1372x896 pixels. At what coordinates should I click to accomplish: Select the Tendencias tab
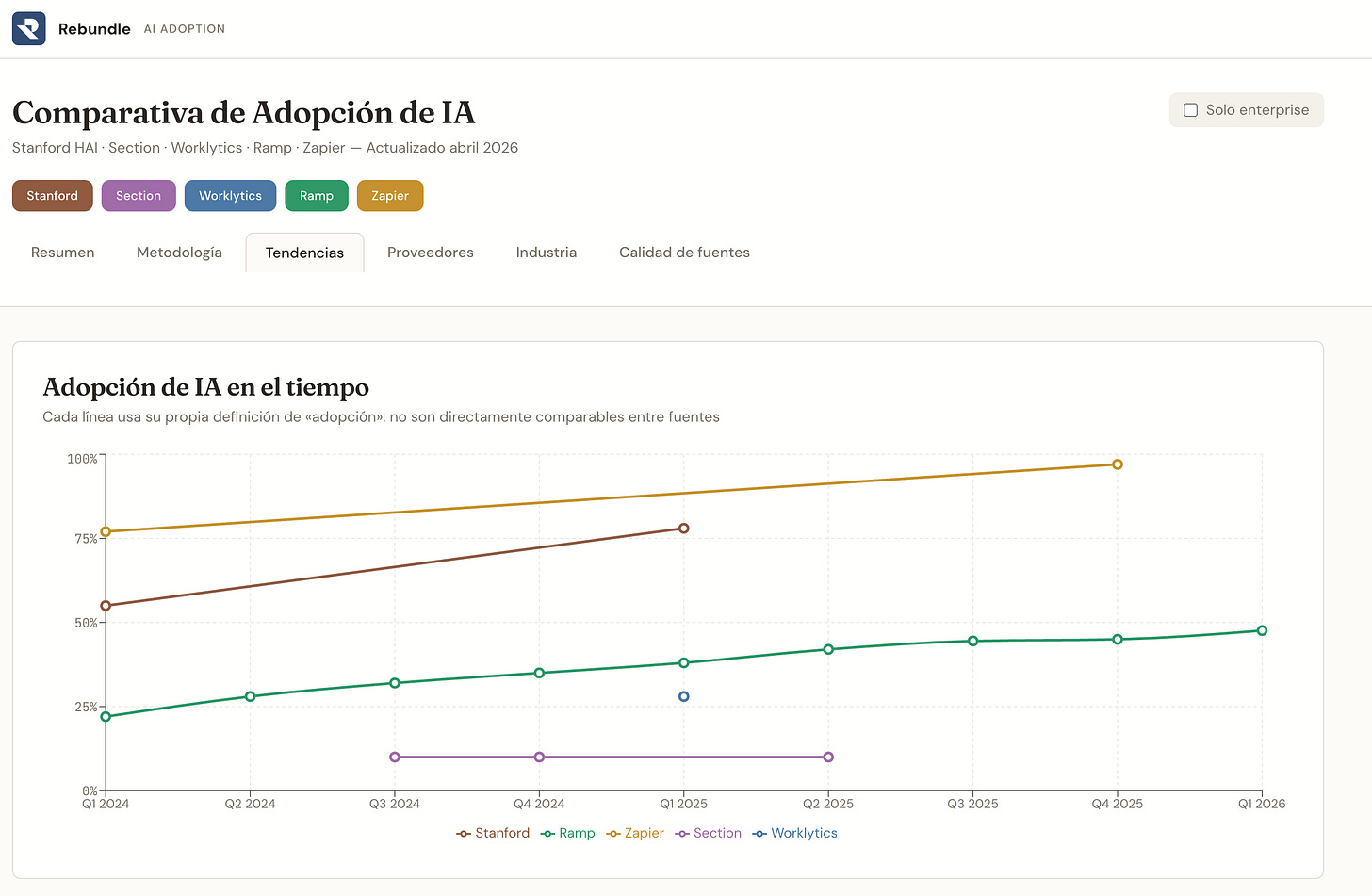(x=304, y=253)
